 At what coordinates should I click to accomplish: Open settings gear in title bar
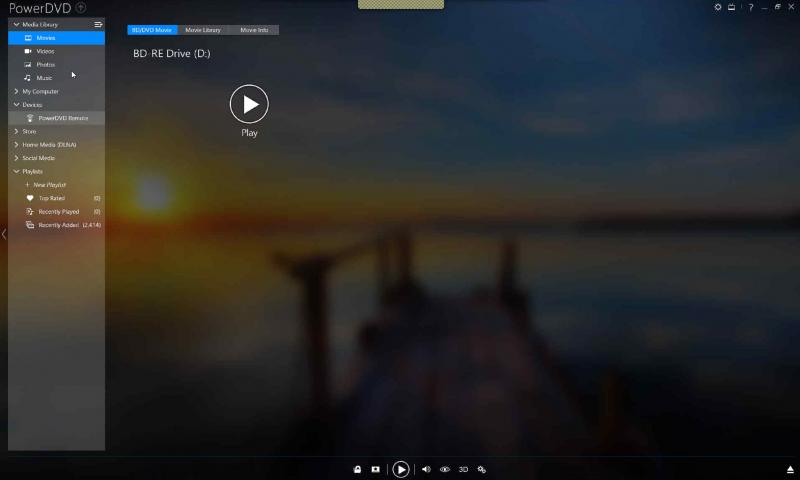pyautogui.click(x=717, y=7)
